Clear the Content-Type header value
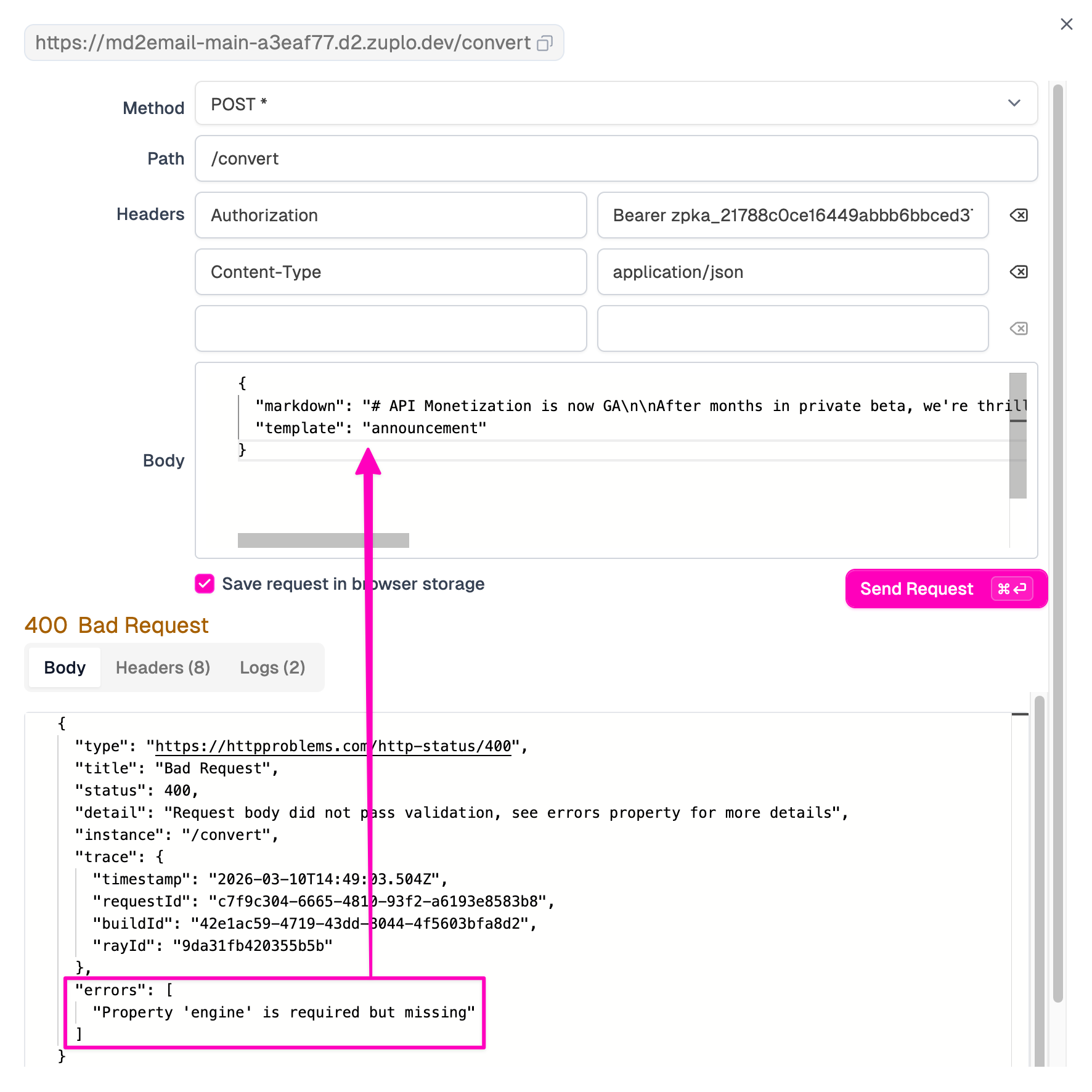Screen dimensions: 1092x1092 1018,272
